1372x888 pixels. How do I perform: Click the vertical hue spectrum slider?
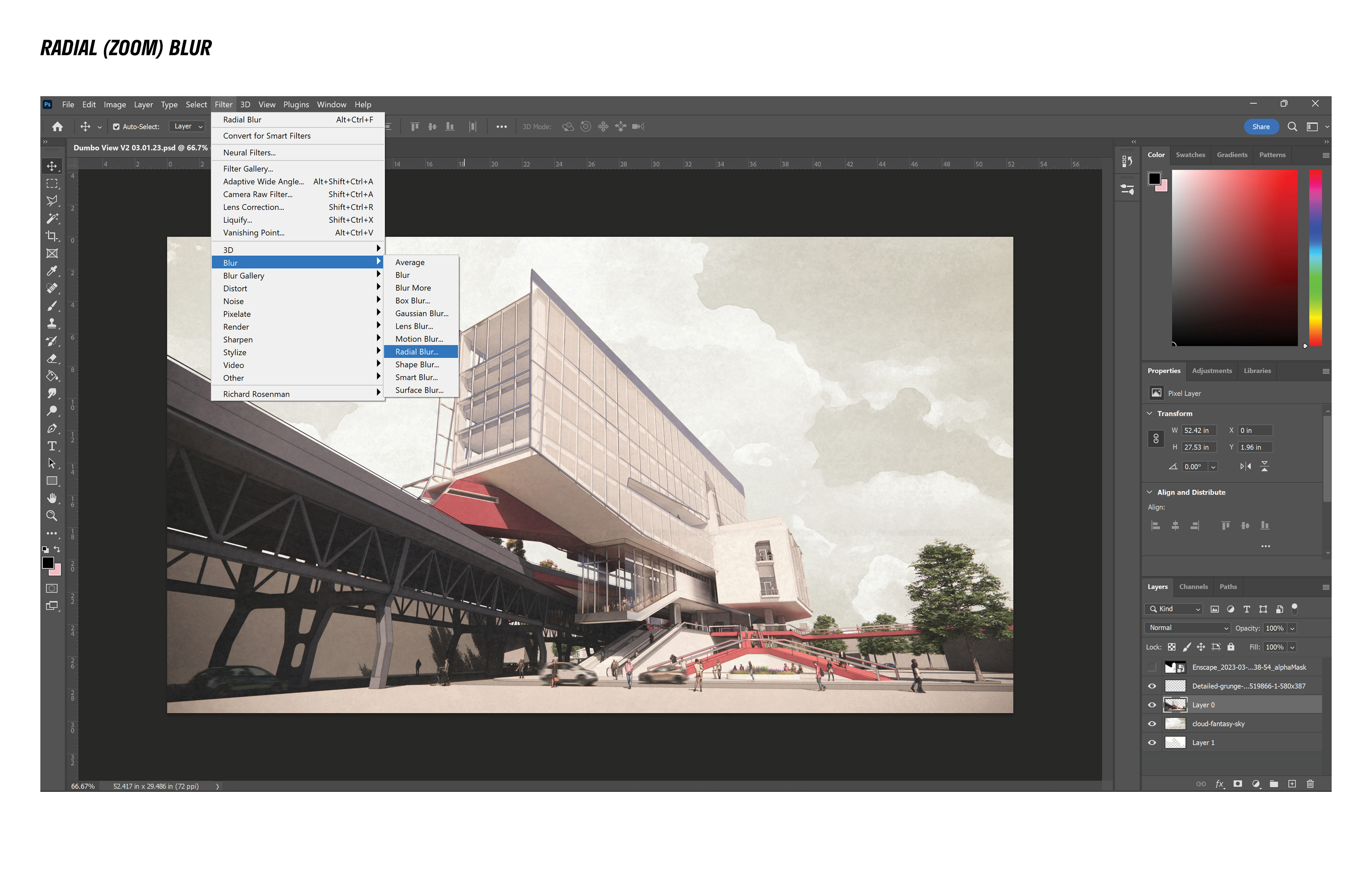click(1315, 258)
